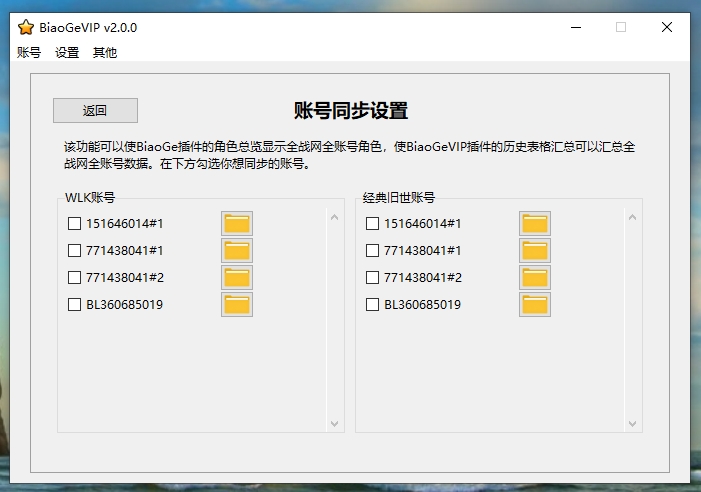This screenshot has height=492, width=701.
Task: Check WLK account 151646014#1
Action: tap(74, 223)
